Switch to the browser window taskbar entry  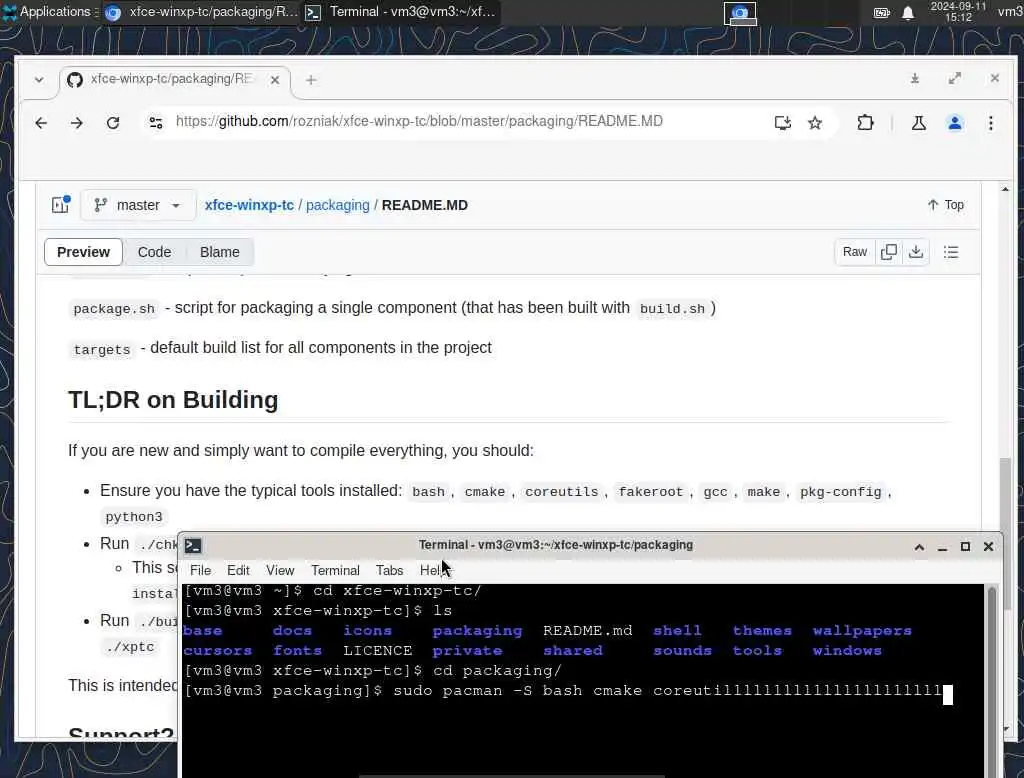point(201,12)
